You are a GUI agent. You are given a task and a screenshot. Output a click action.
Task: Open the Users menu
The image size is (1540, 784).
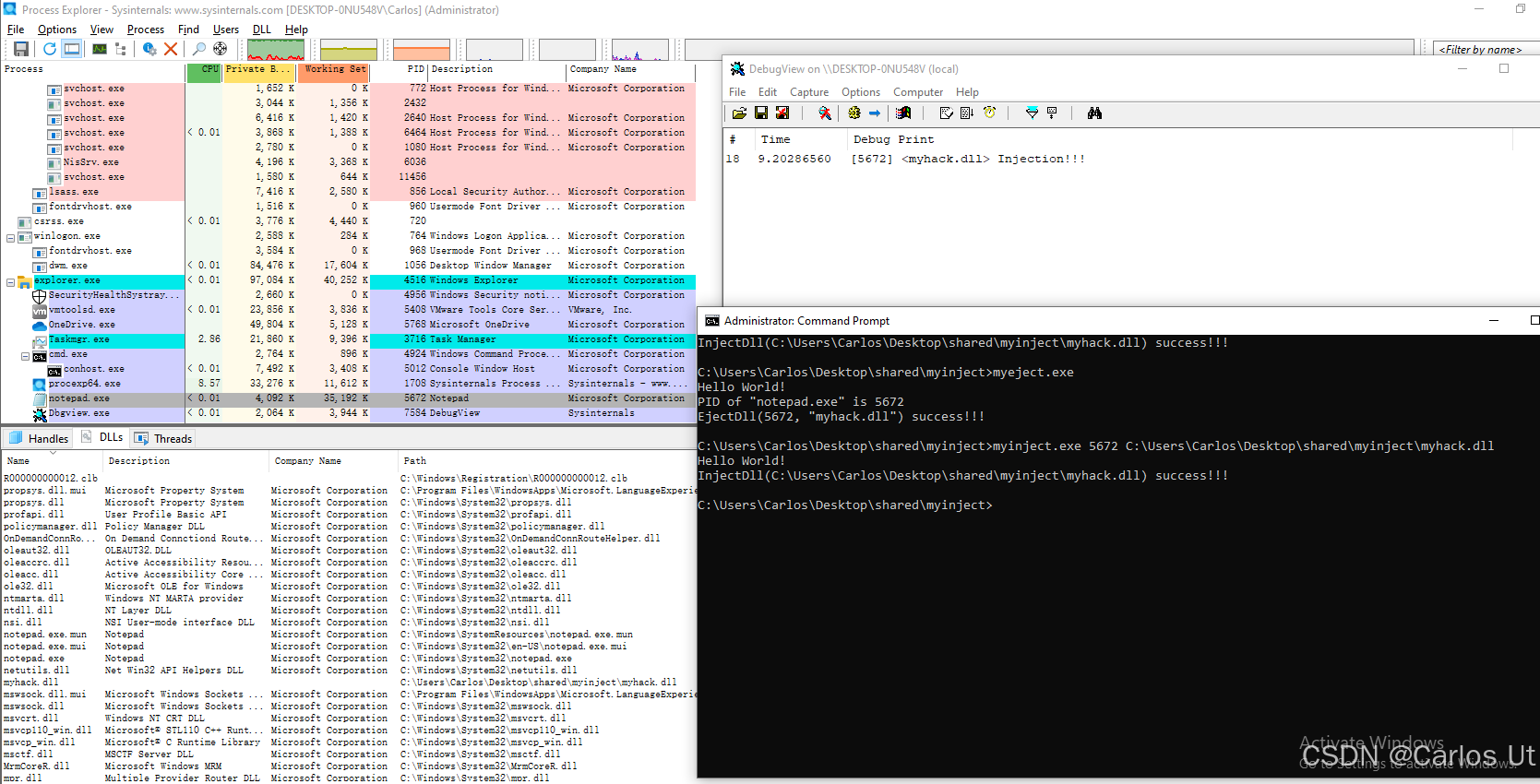(x=226, y=30)
